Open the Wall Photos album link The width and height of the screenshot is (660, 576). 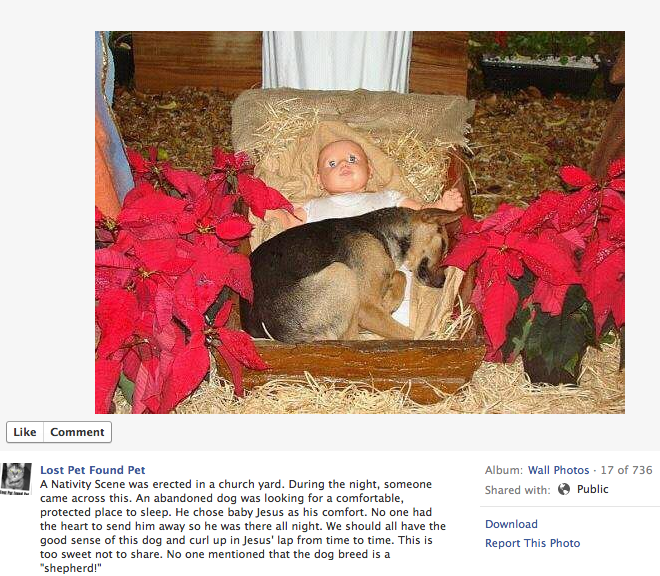coord(558,470)
